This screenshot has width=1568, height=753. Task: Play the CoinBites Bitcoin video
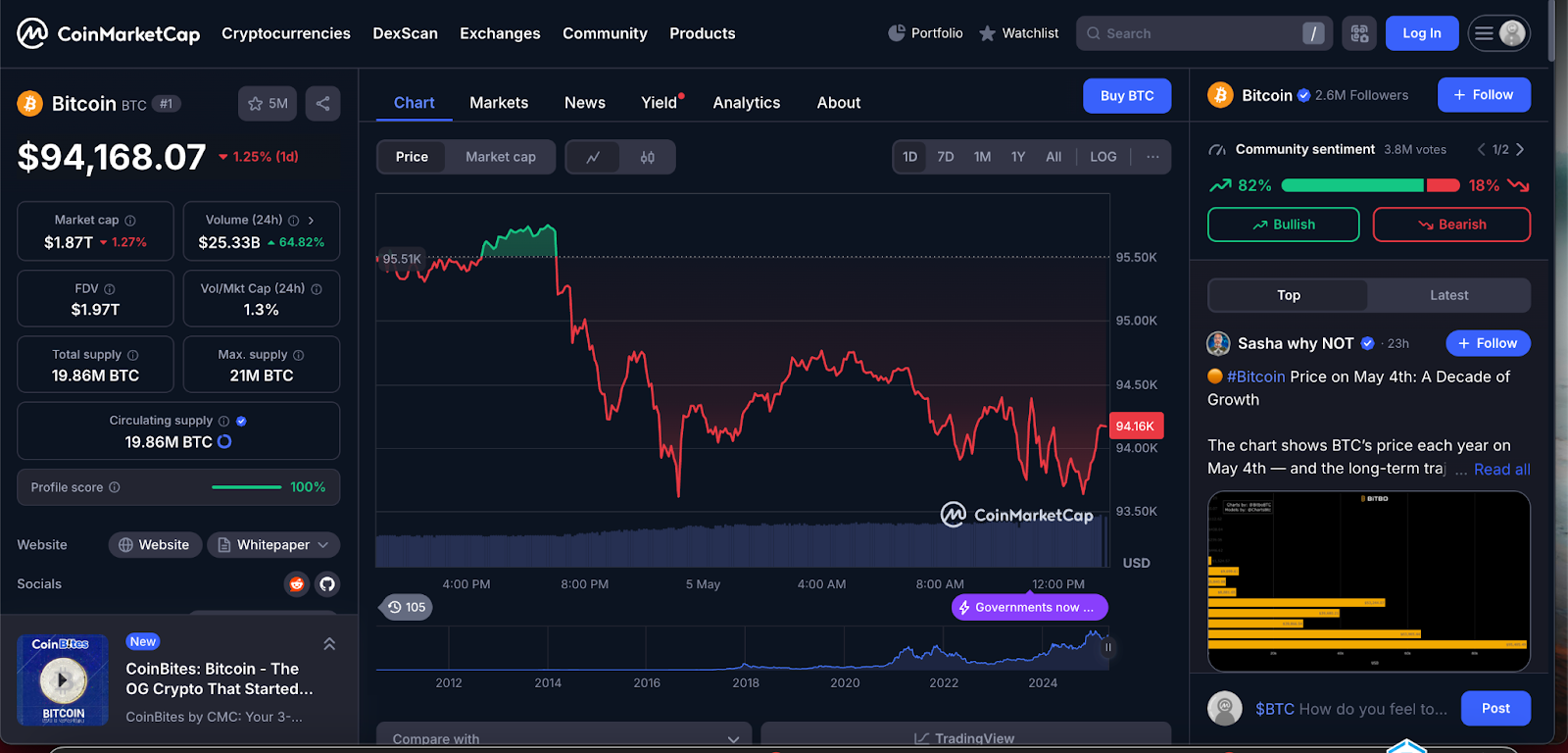click(x=63, y=679)
